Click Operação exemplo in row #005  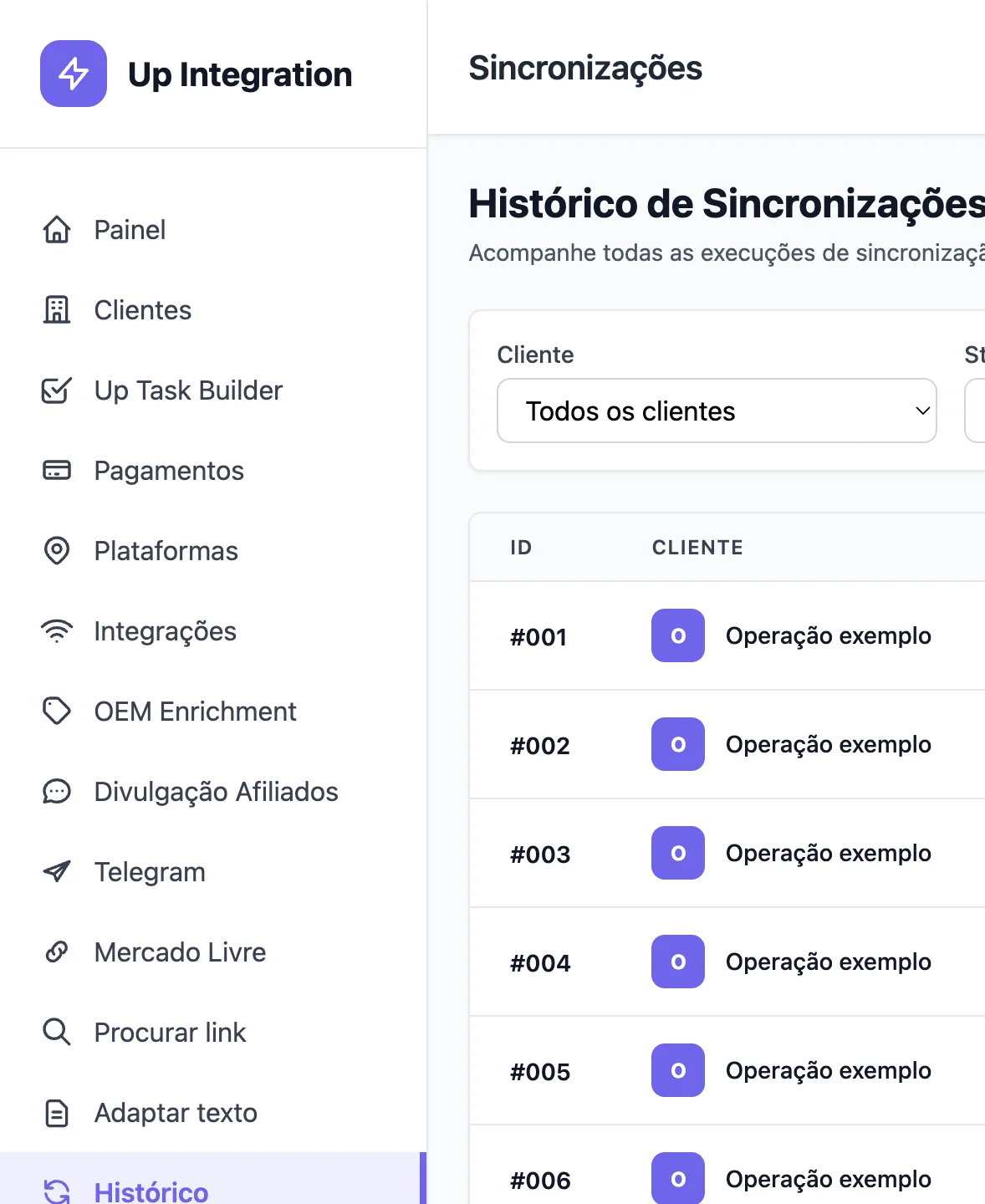[829, 1071]
